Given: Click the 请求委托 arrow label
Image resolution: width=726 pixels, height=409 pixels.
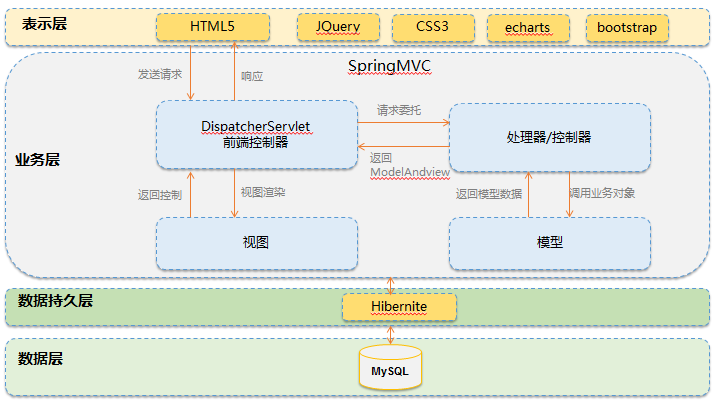Looking at the screenshot, I should click(398, 110).
